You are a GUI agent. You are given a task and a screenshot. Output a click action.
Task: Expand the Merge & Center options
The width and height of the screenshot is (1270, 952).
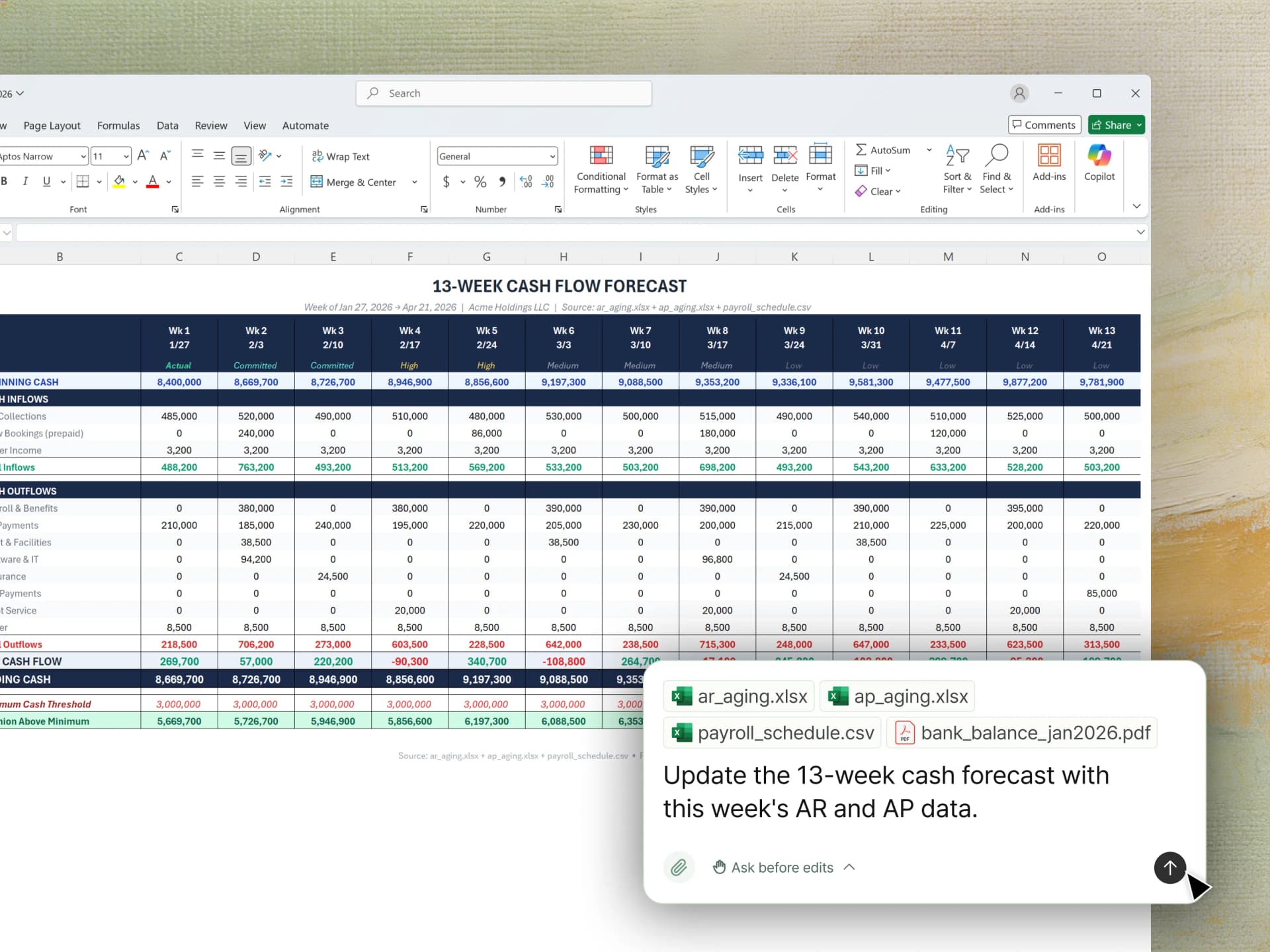click(414, 182)
